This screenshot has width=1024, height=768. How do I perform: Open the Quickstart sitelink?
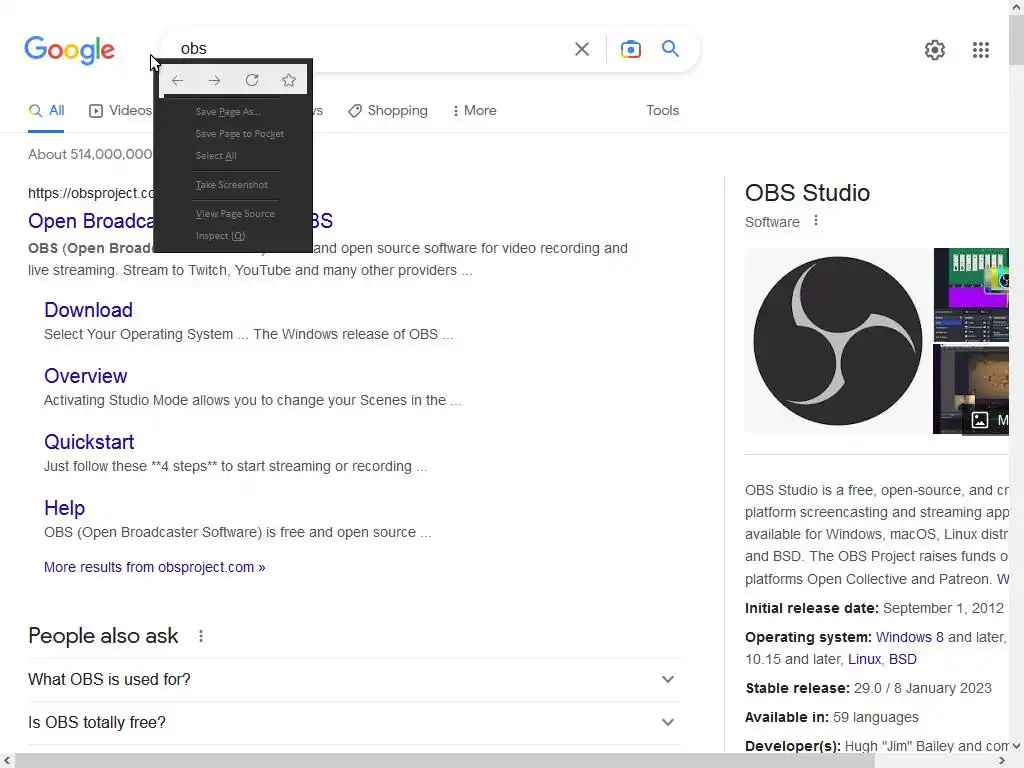89,441
